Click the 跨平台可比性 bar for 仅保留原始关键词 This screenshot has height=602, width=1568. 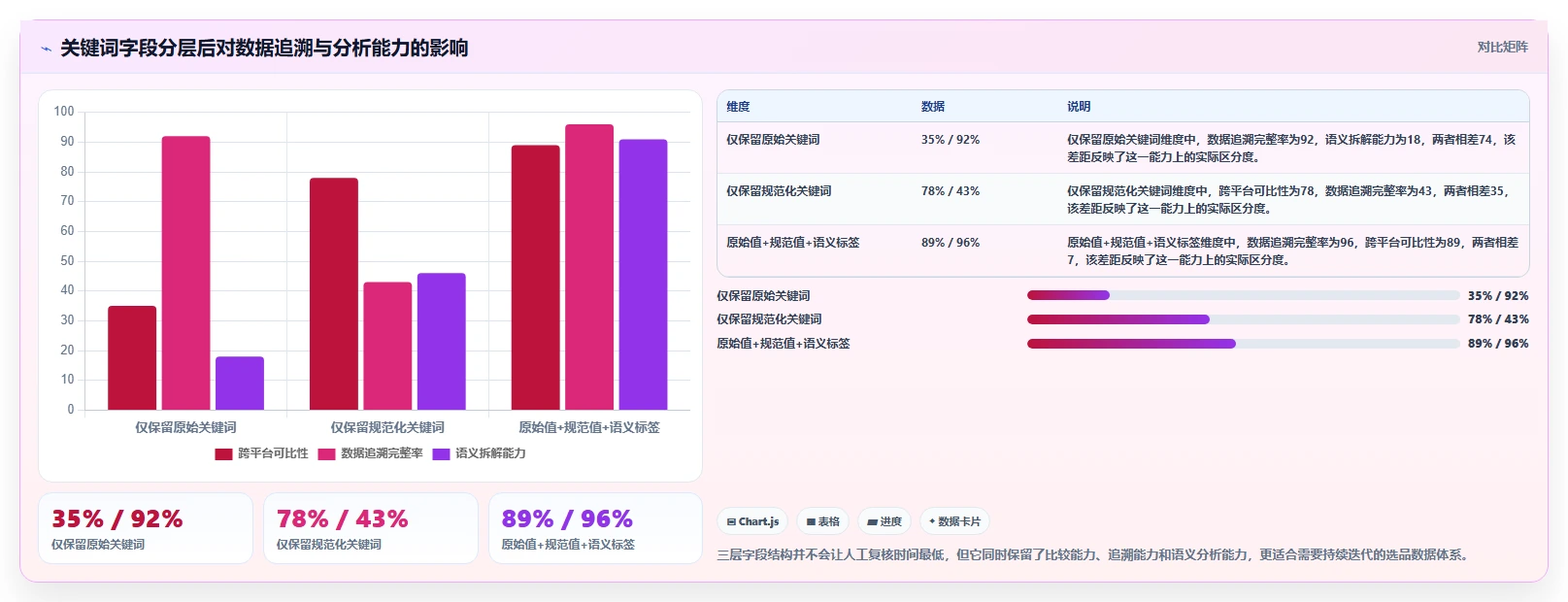pos(132,357)
